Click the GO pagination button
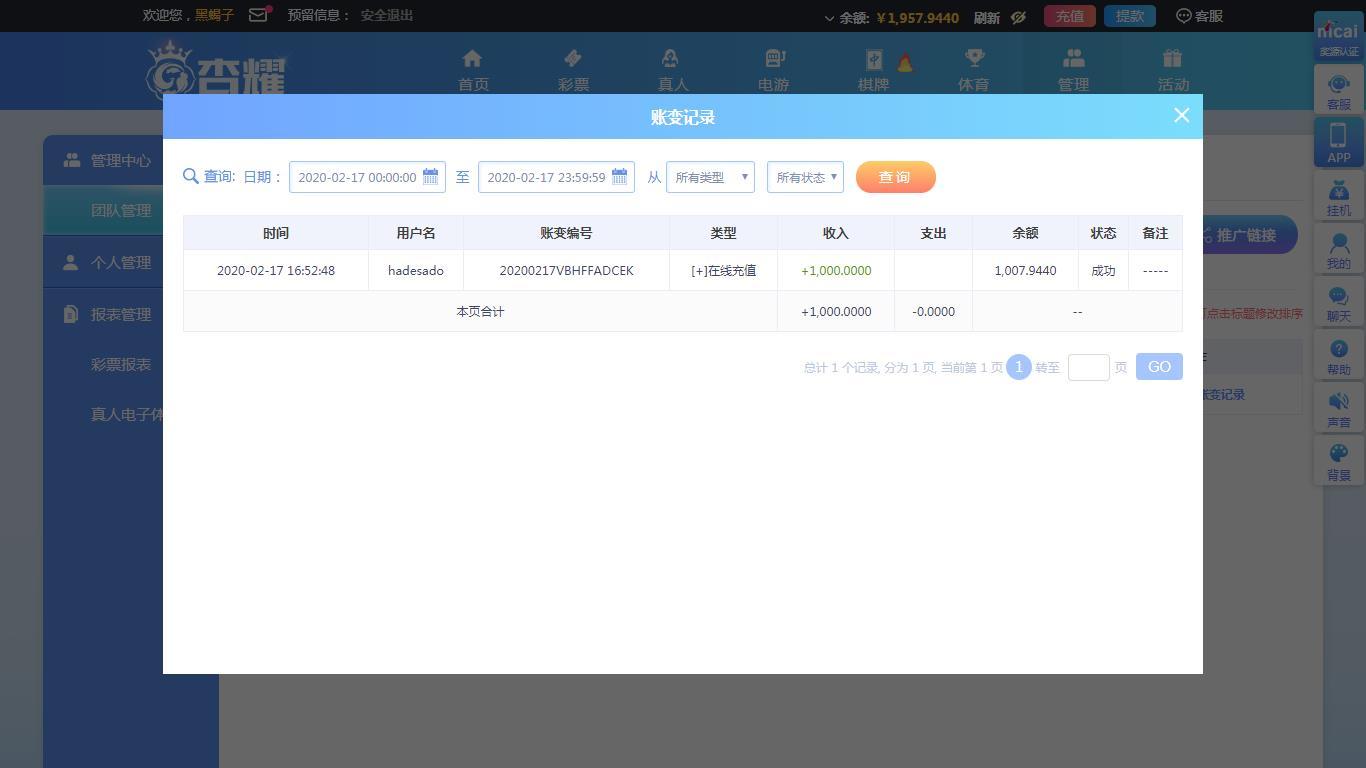Screen dimensions: 1366x768 (x=1159, y=367)
